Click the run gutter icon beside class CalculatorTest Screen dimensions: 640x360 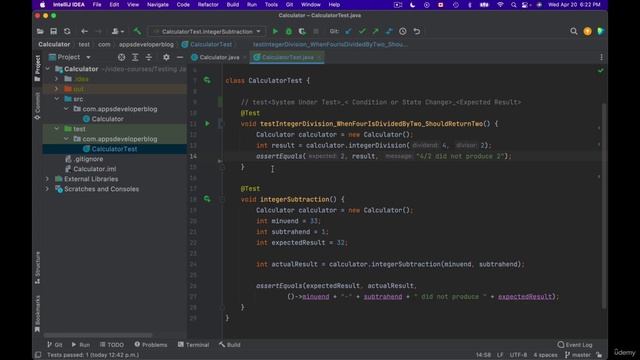(207, 80)
